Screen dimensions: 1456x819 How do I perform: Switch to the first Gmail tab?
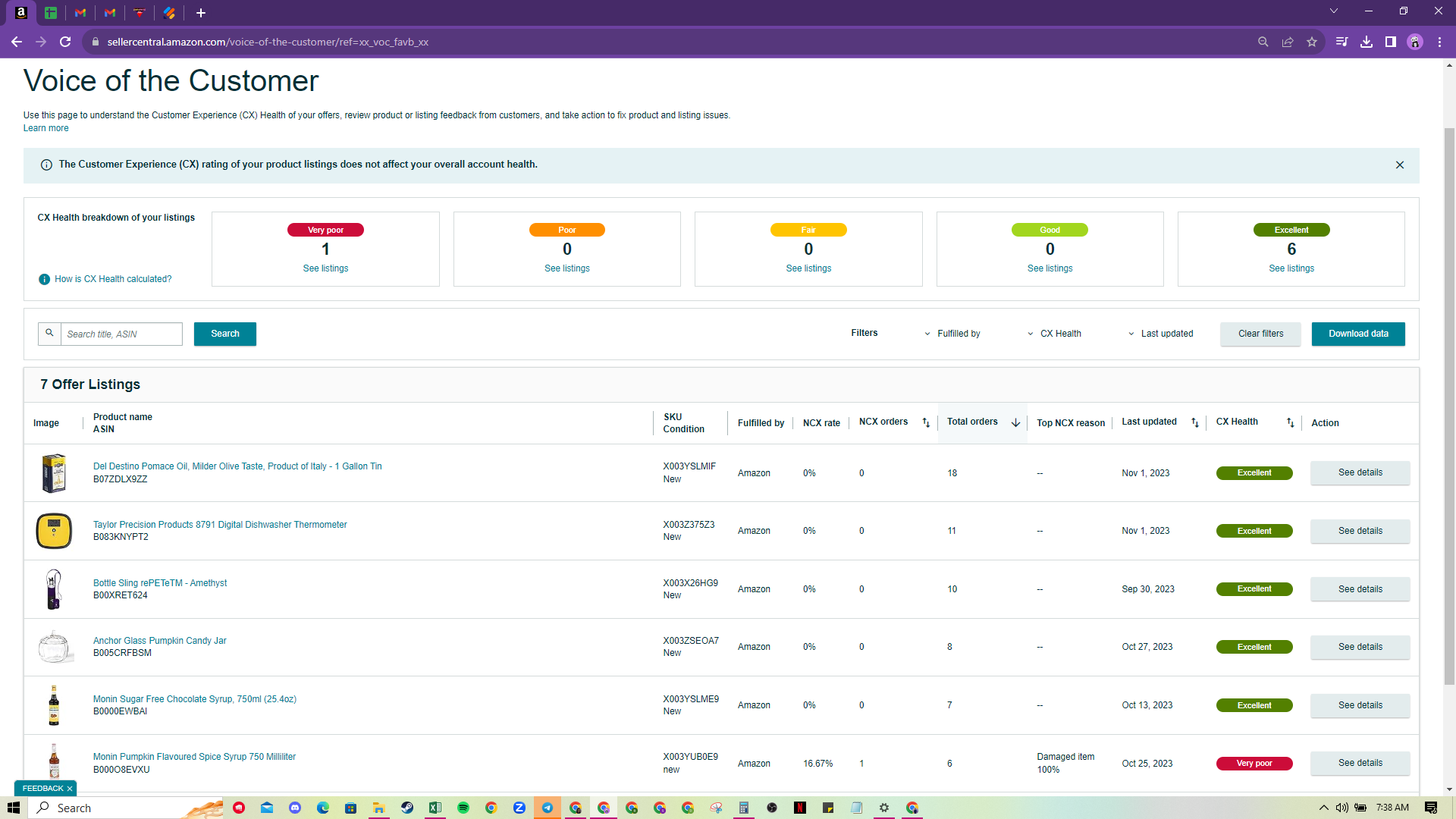pos(80,13)
